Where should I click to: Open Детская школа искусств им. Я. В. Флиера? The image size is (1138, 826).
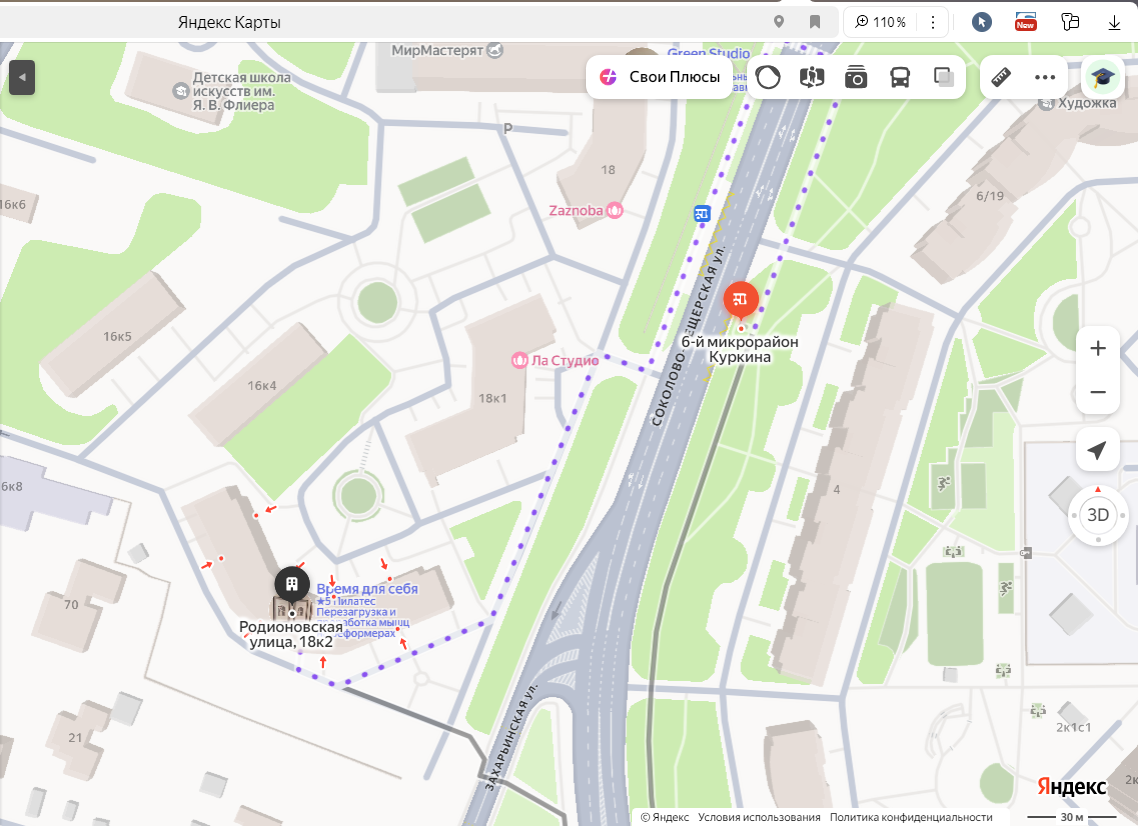[x=234, y=91]
